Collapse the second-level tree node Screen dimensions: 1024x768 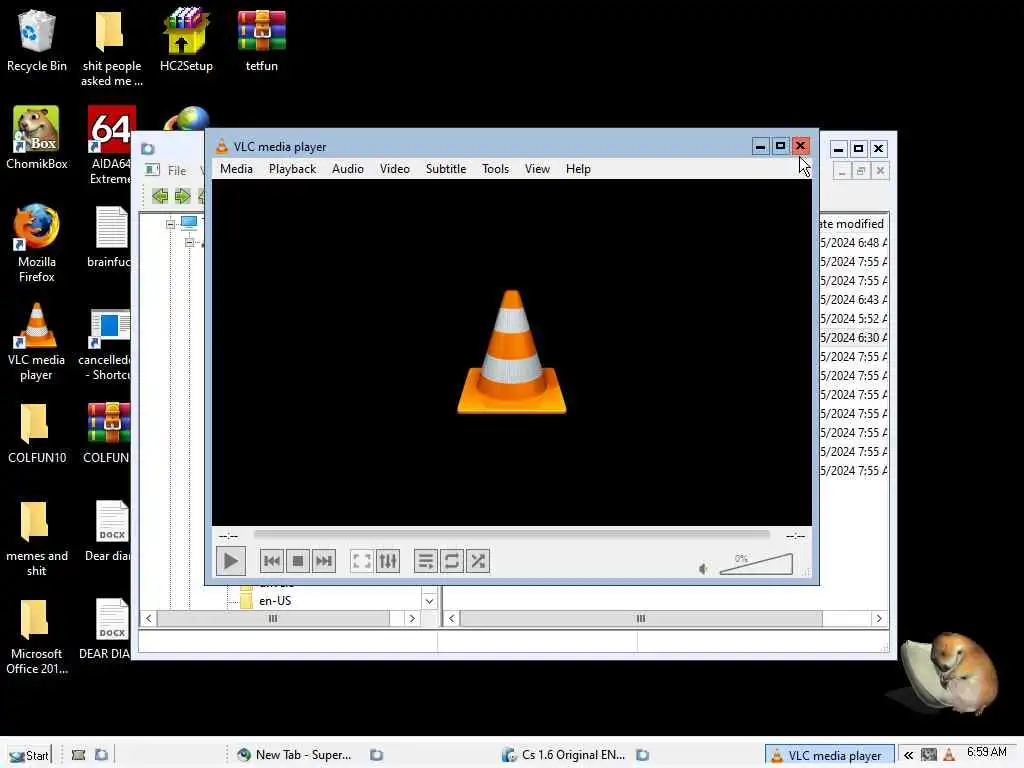tap(189, 242)
